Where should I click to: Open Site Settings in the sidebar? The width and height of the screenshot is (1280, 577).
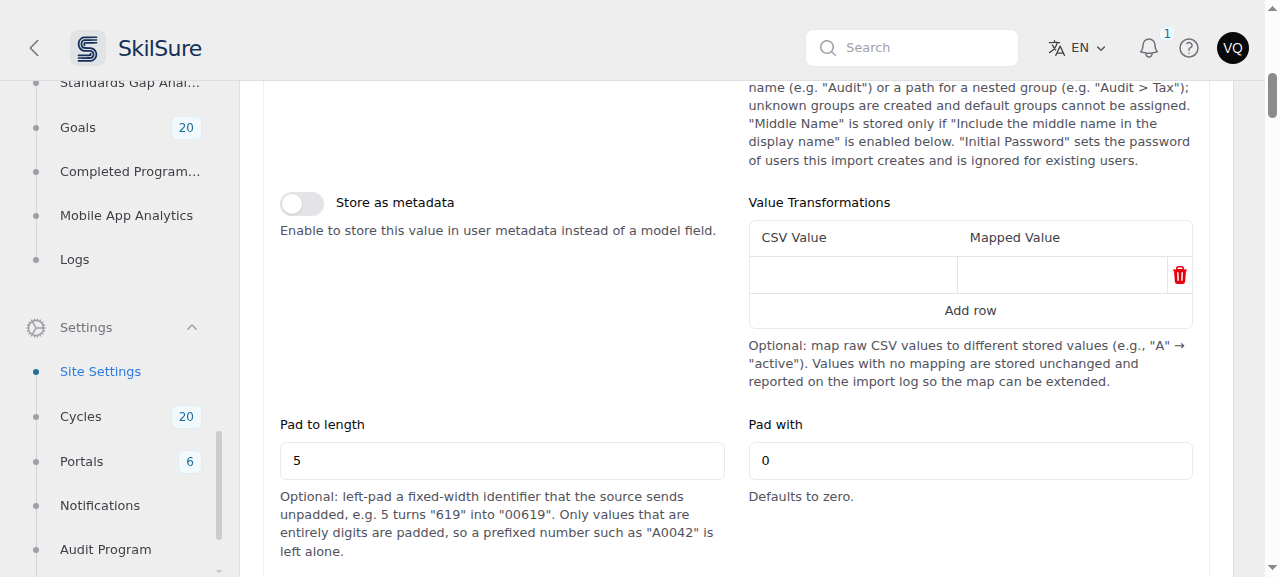(x=100, y=372)
